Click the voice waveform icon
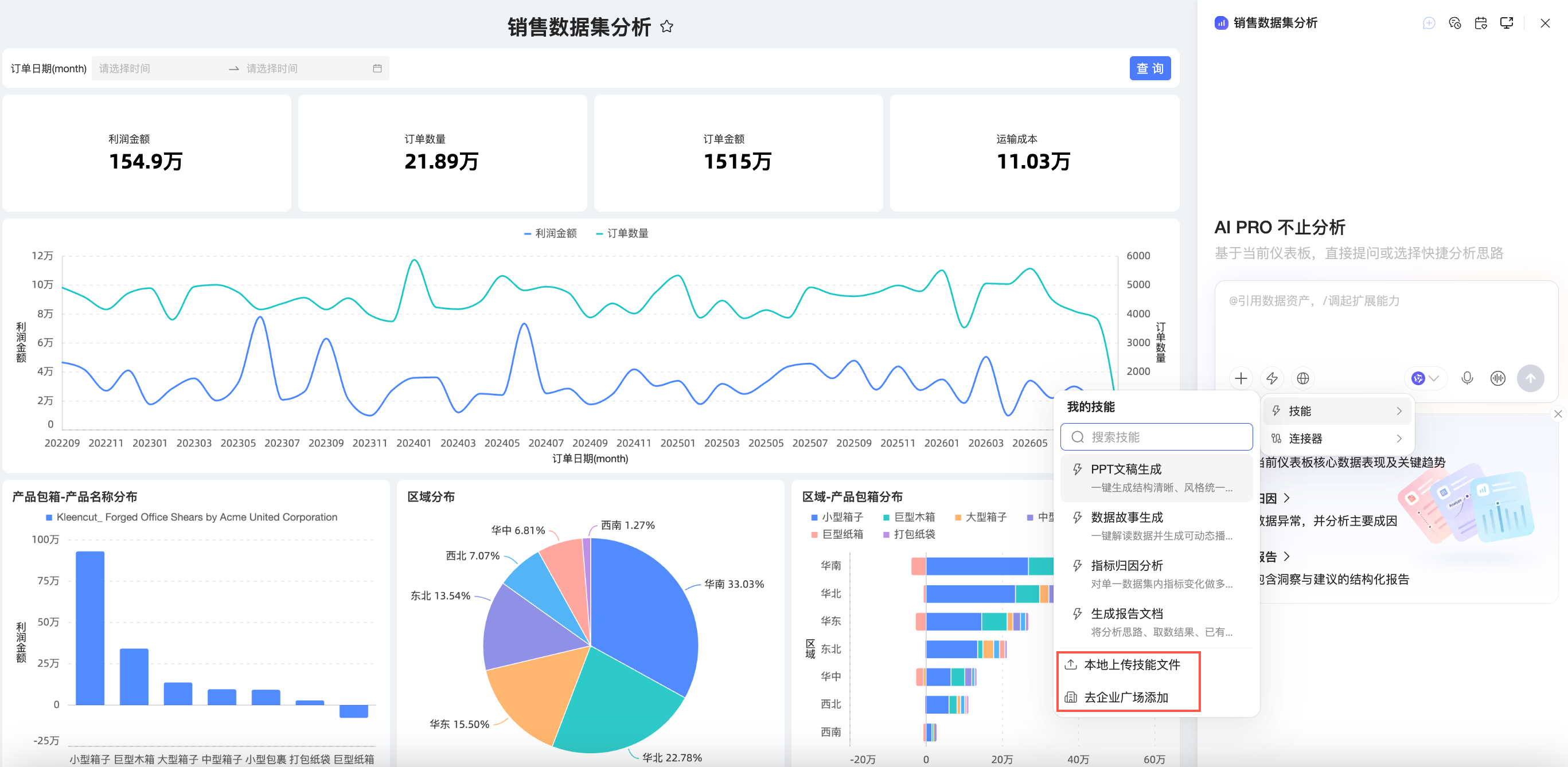 [x=1498, y=378]
